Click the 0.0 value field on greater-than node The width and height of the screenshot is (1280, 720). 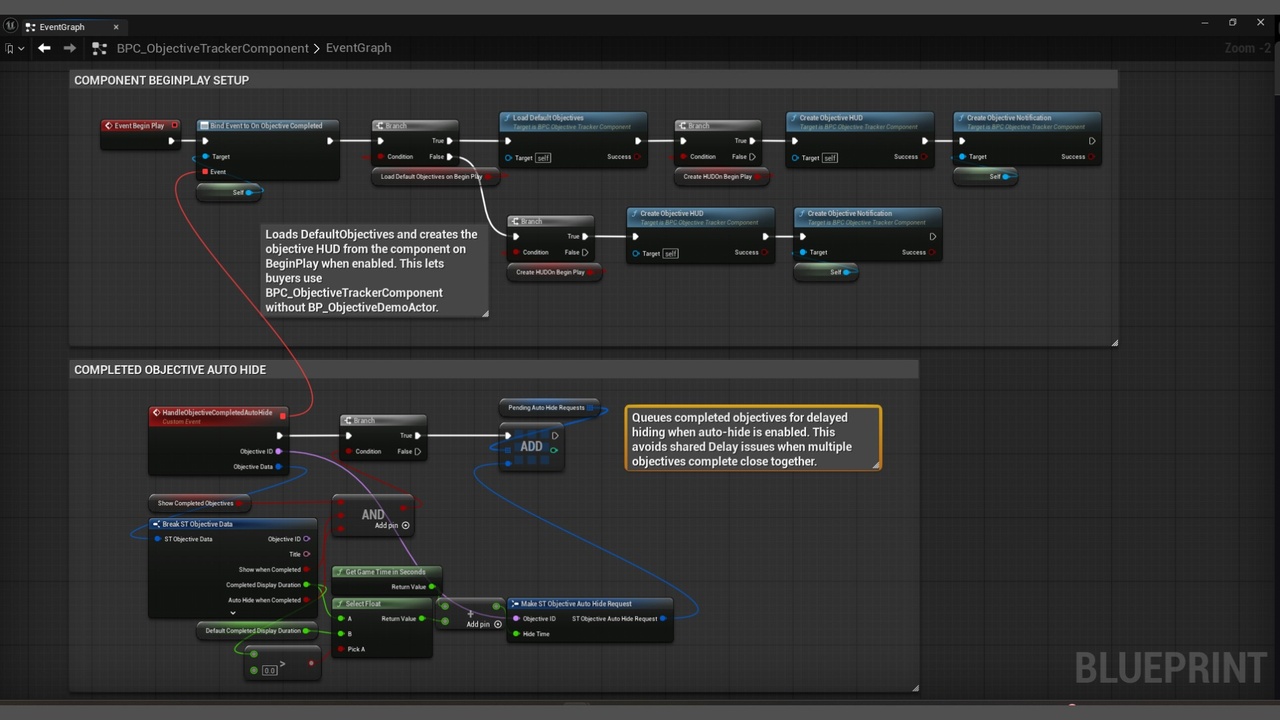click(270, 670)
